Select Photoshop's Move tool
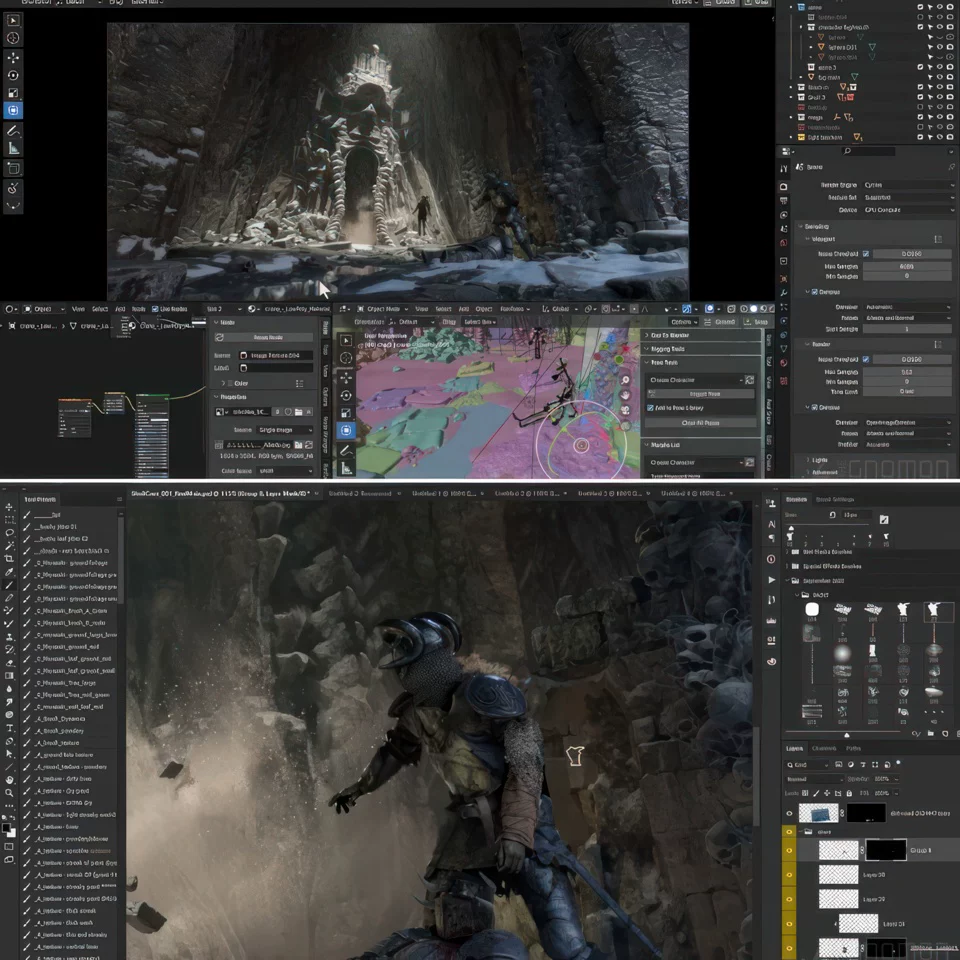960x960 pixels. [x=9, y=507]
